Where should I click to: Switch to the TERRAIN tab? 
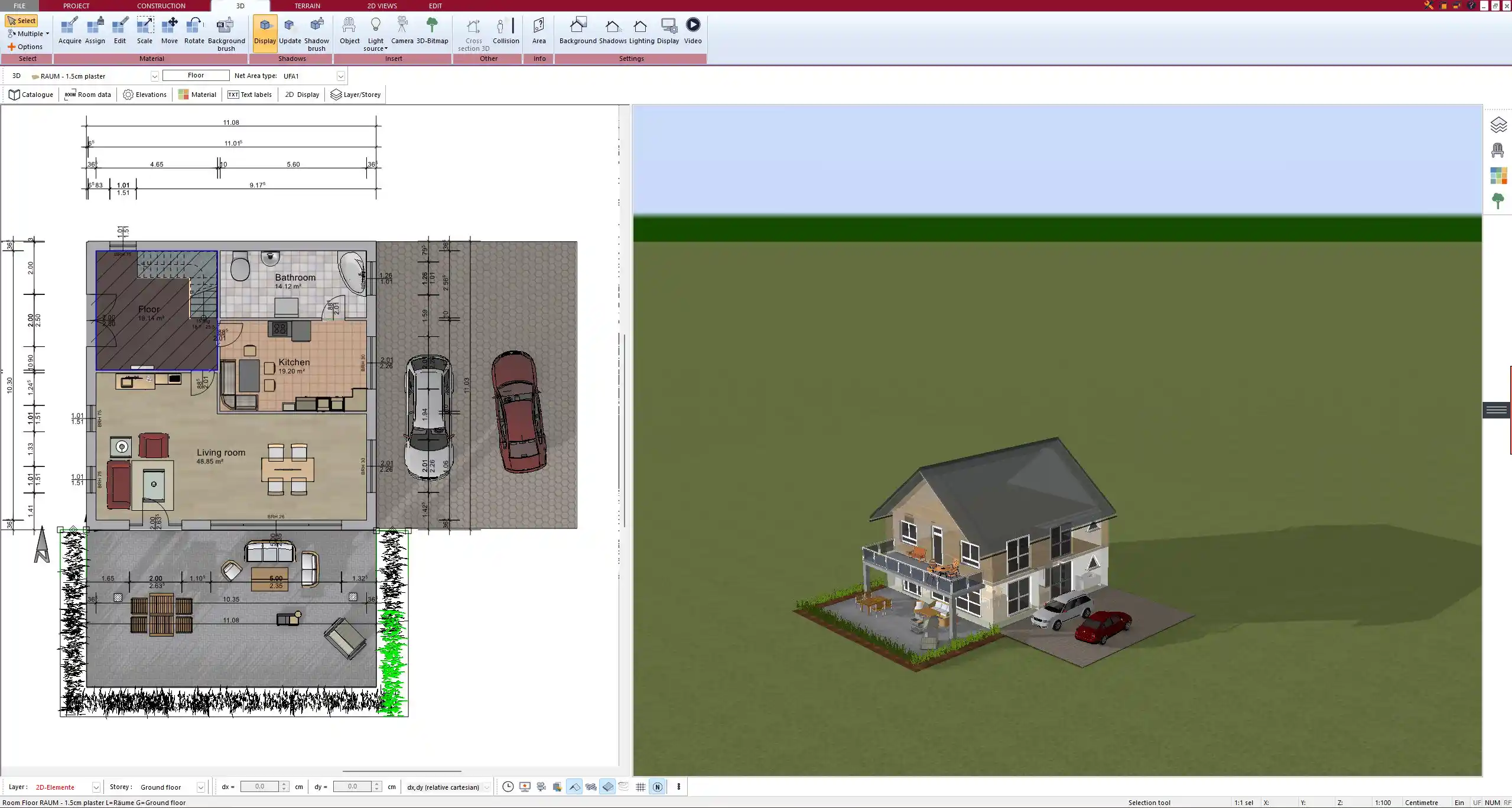[x=307, y=6]
